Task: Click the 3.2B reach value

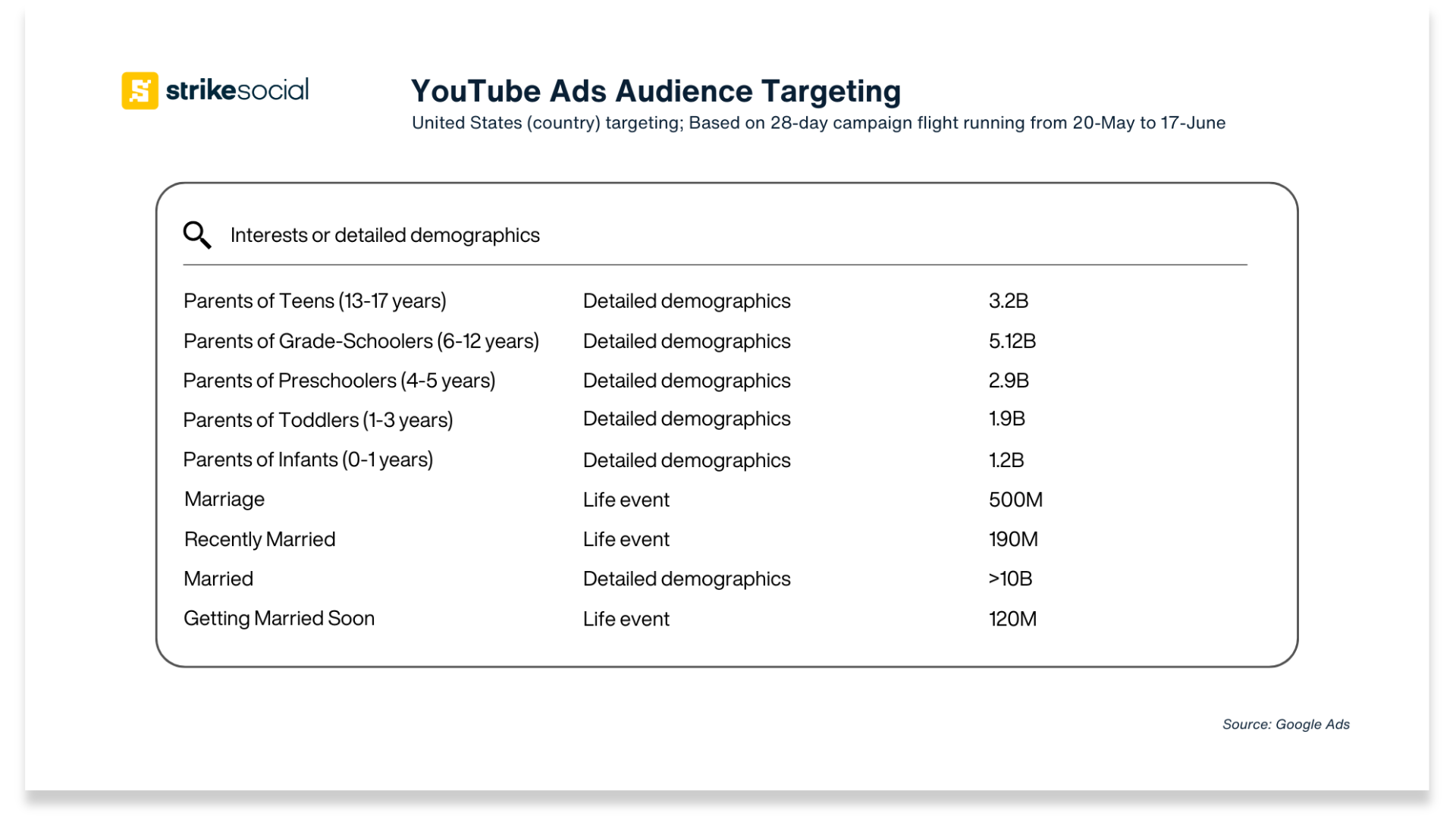Action: click(x=1009, y=301)
